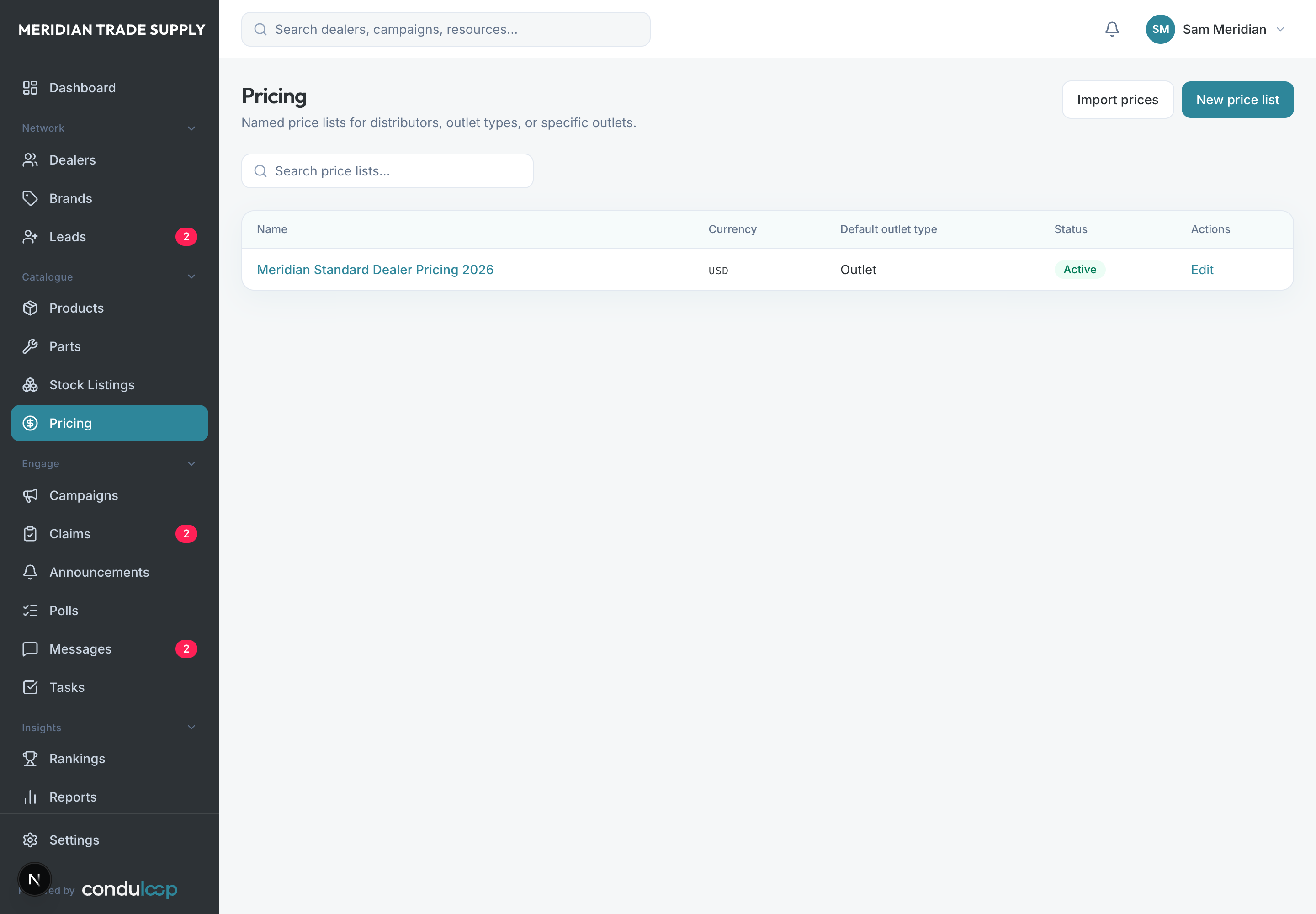Screen dimensions: 1316x914
Task: Click the Actions column header
Action: coord(1210,229)
